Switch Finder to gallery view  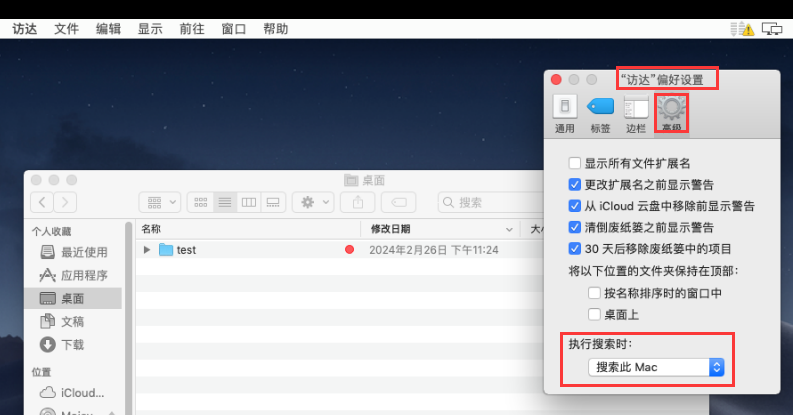273,202
